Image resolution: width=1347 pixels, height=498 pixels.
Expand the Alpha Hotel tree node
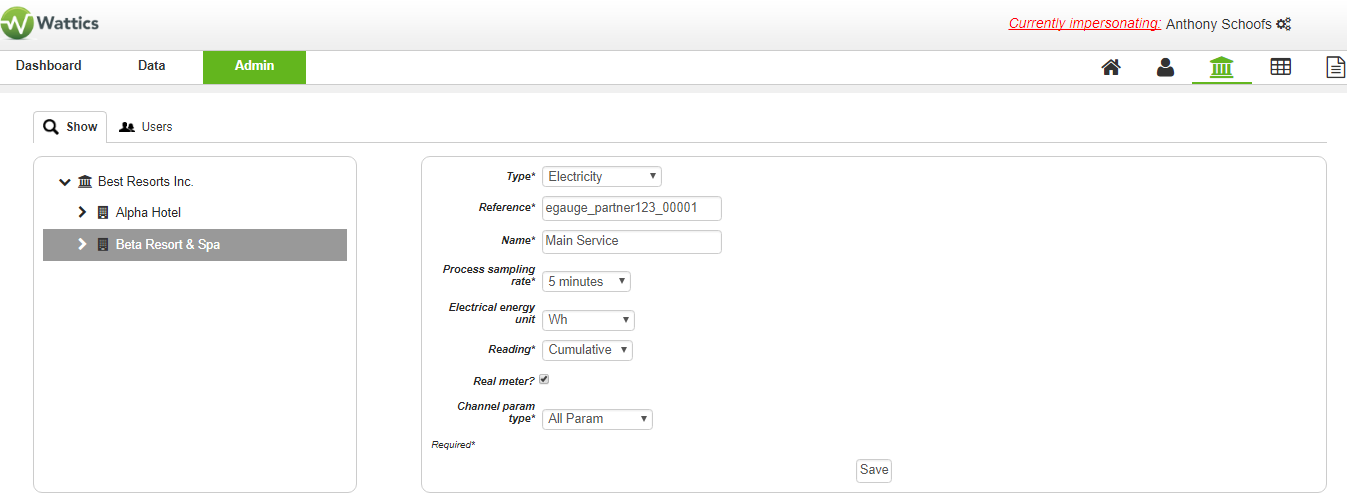coord(83,213)
